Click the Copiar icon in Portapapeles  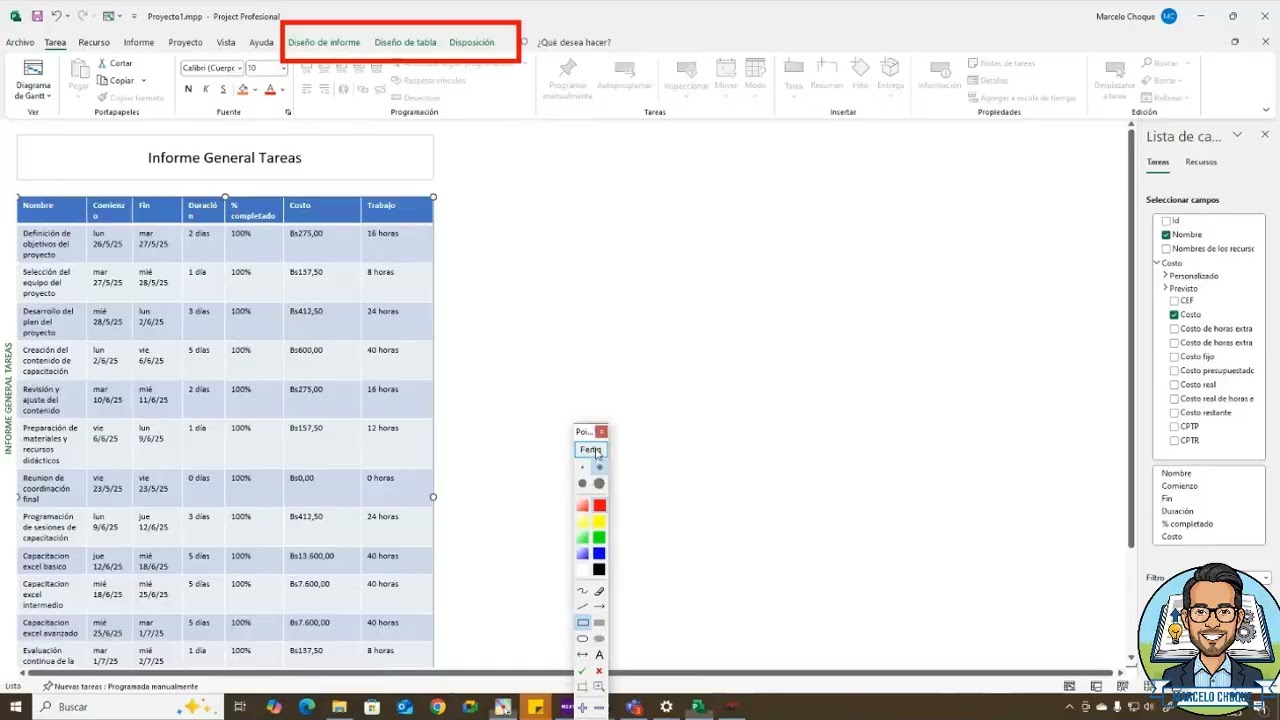click(x=102, y=80)
